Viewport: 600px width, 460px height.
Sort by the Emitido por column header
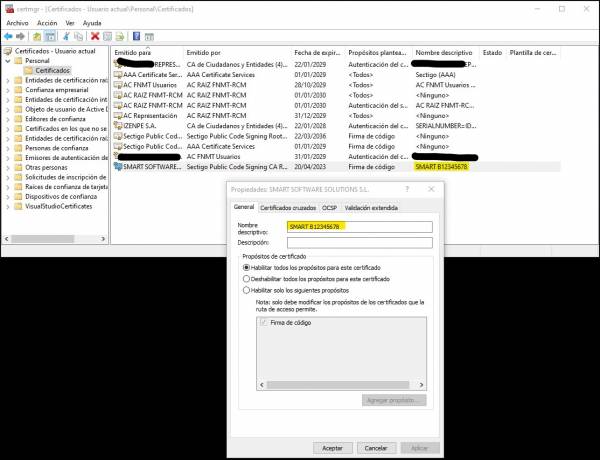click(238, 53)
